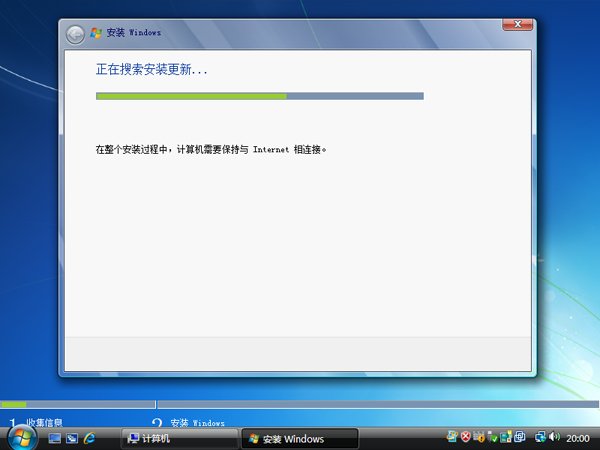Click the heading 正在搜索安装更新...
The image size is (600, 450).
coord(151,70)
